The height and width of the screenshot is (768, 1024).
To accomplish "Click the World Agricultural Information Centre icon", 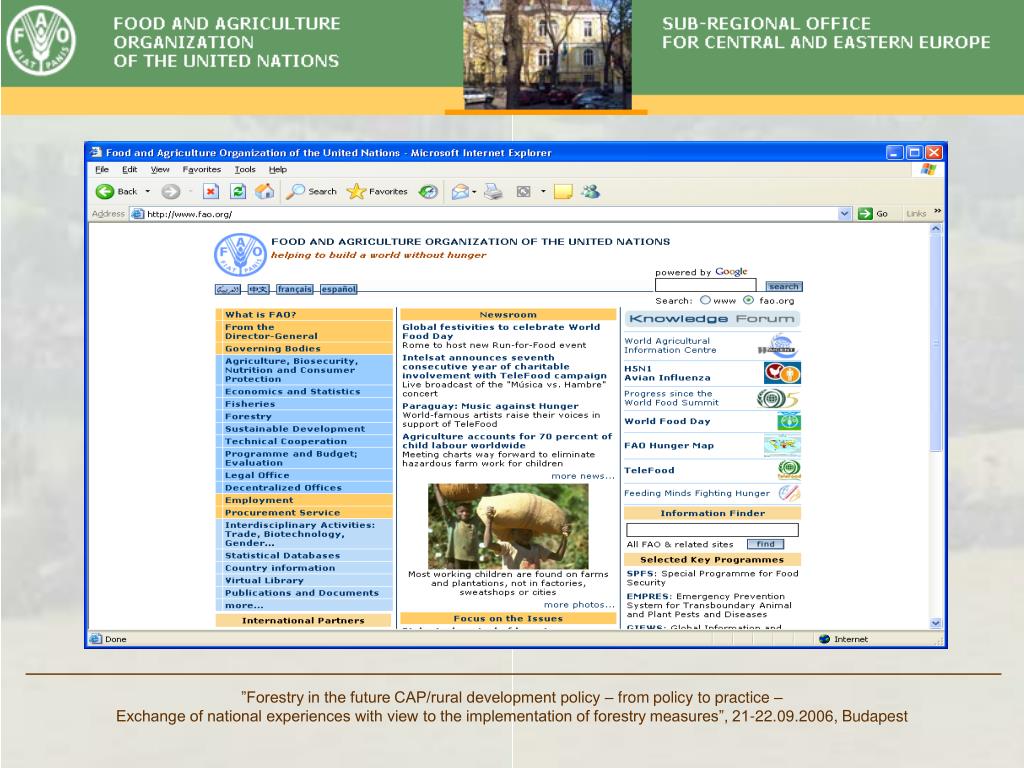I will pos(778,346).
